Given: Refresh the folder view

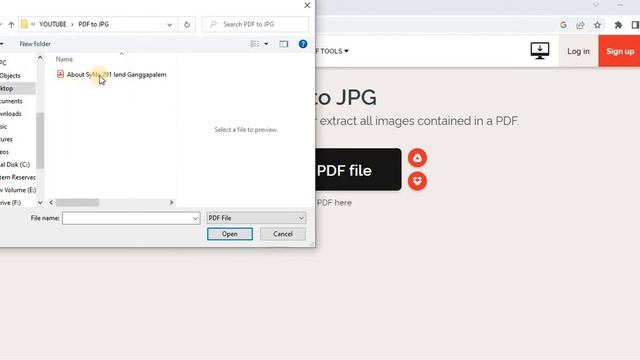Looking at the screenshot, I should point(187,24).
